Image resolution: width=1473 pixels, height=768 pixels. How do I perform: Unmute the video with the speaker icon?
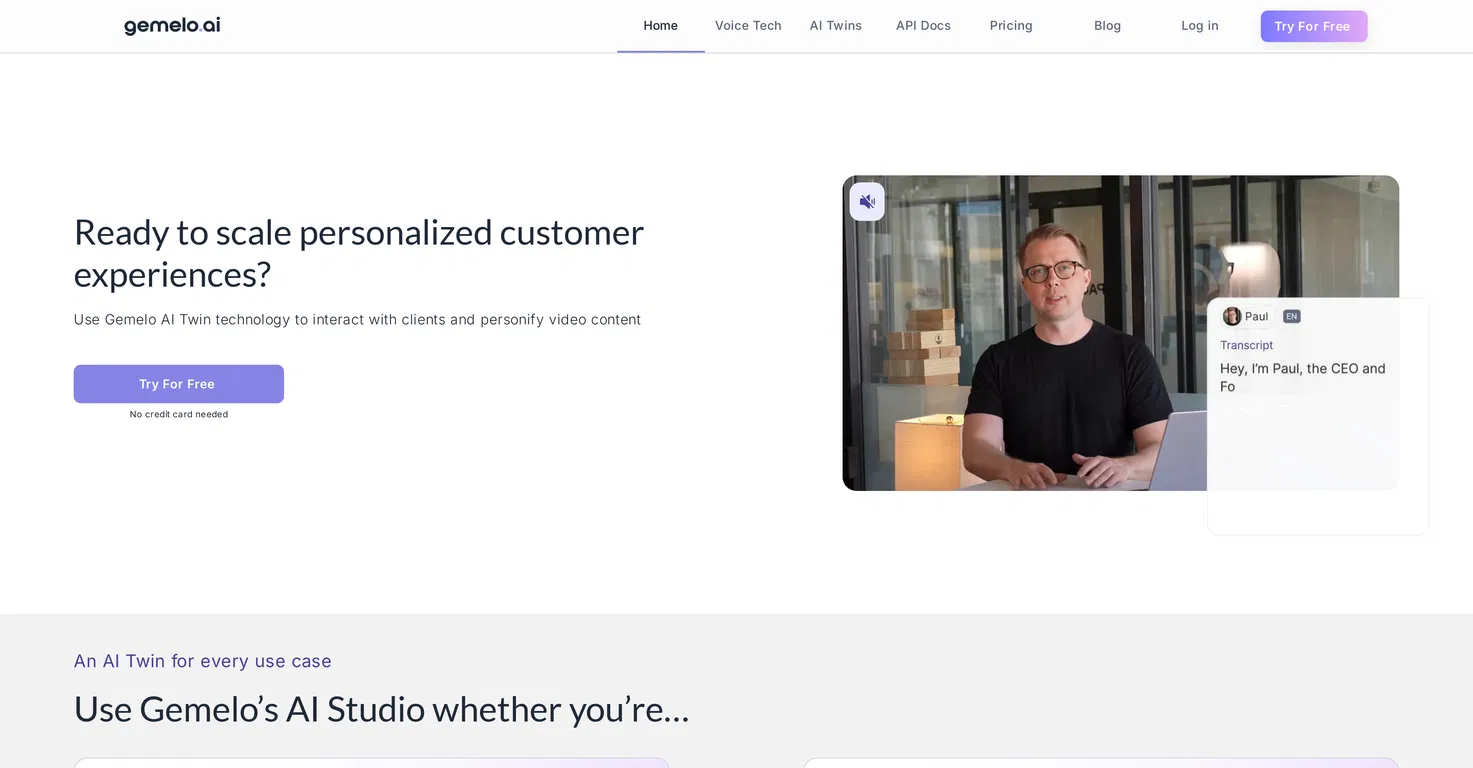[x=867, y=202]
